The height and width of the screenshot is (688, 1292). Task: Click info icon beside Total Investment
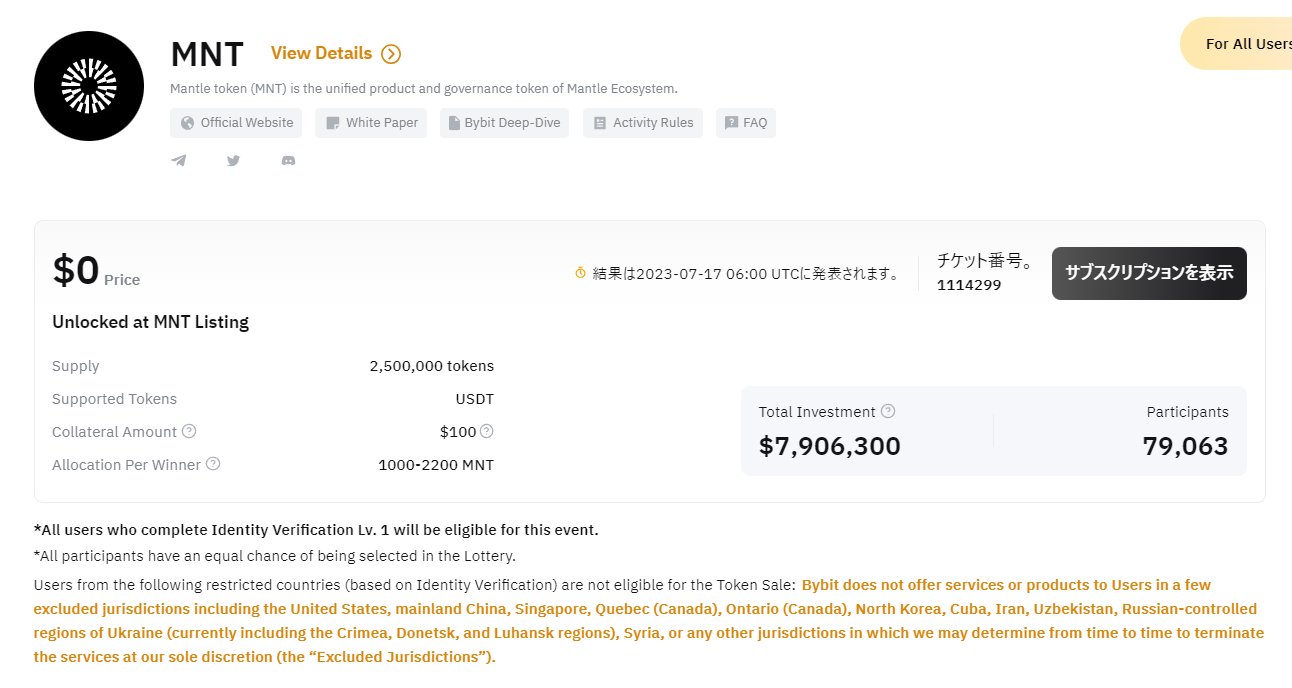pos(888,411)
